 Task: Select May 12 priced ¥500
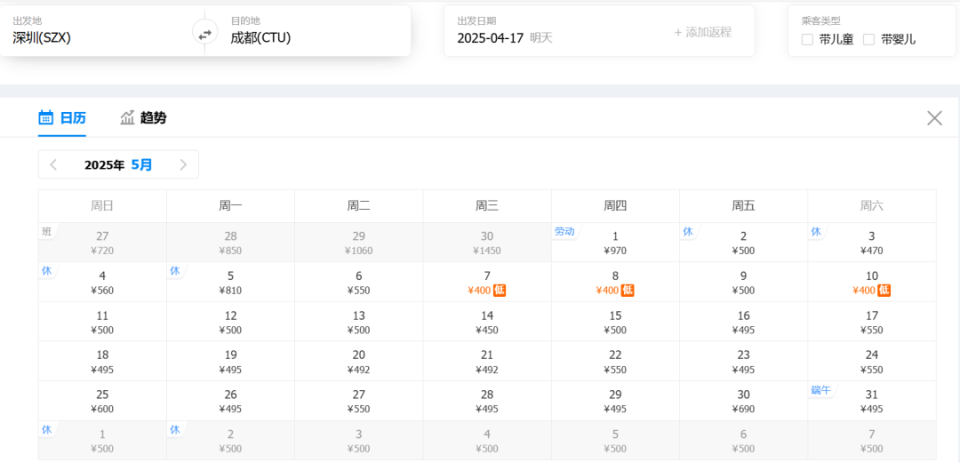tap(231, 322)
